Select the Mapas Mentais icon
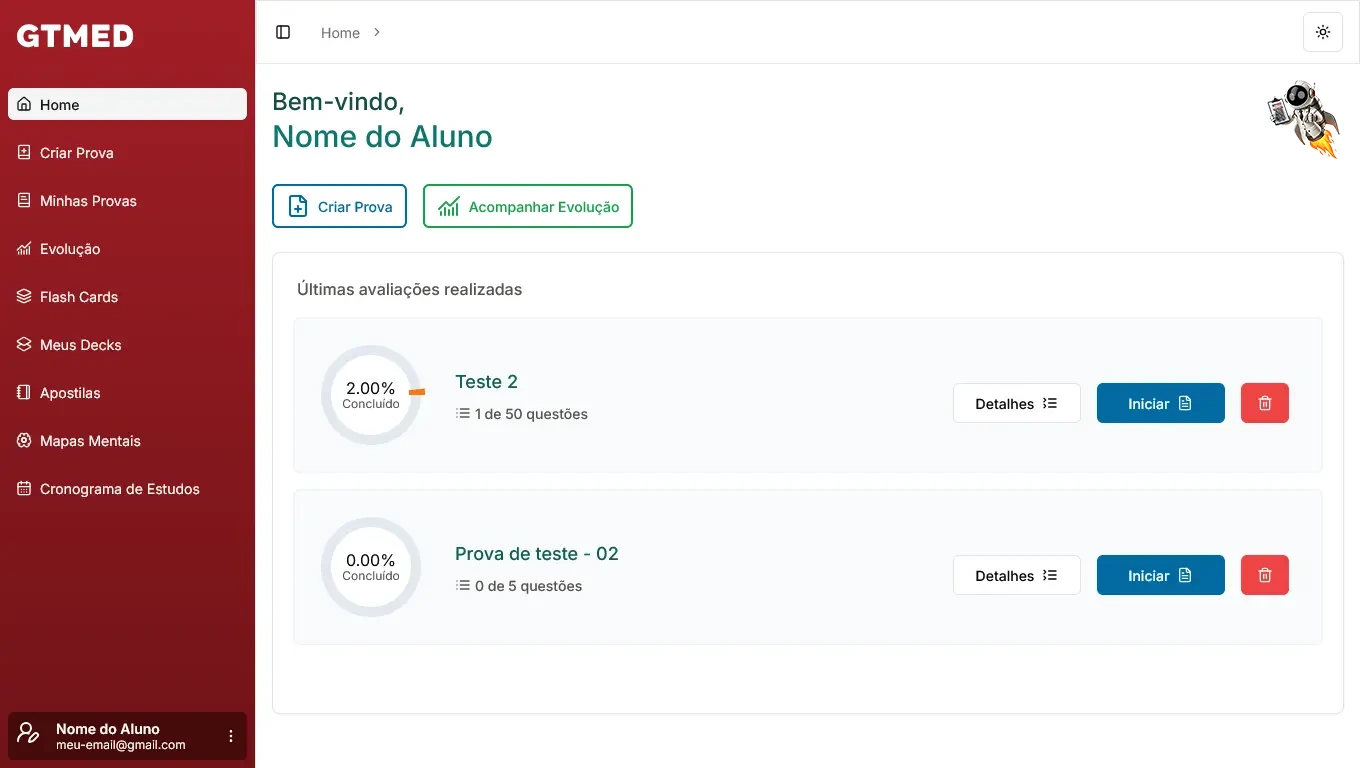The height and width of the screenshot is (768, 1360). pyautogui.click(x=24, y=441)
